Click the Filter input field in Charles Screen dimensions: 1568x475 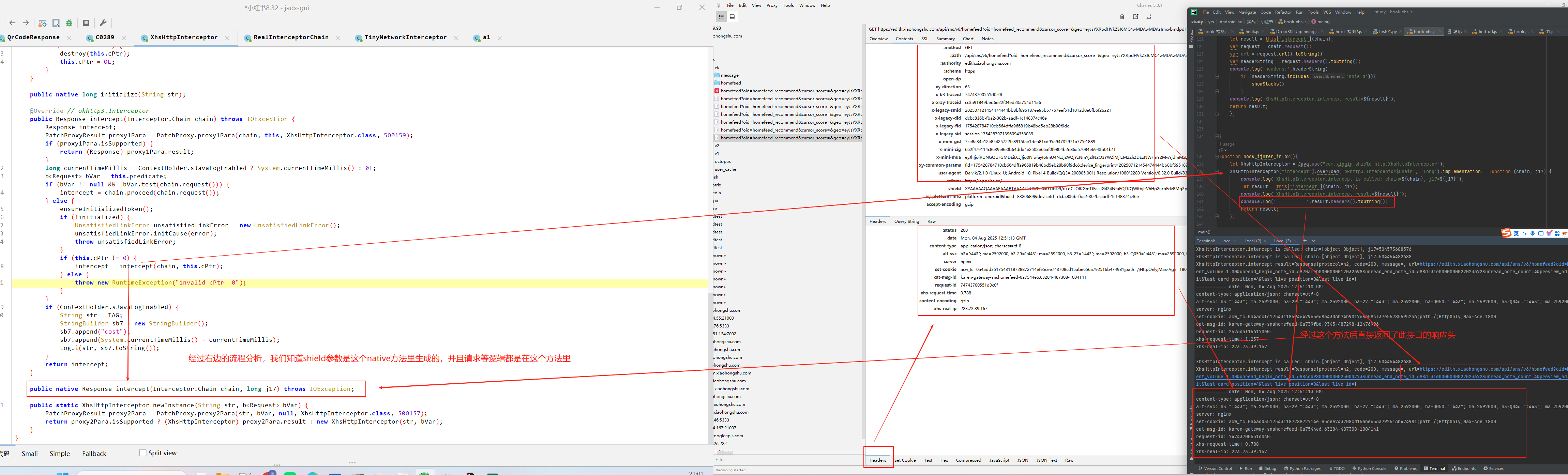pyautogui.click(x=785, y=460)
